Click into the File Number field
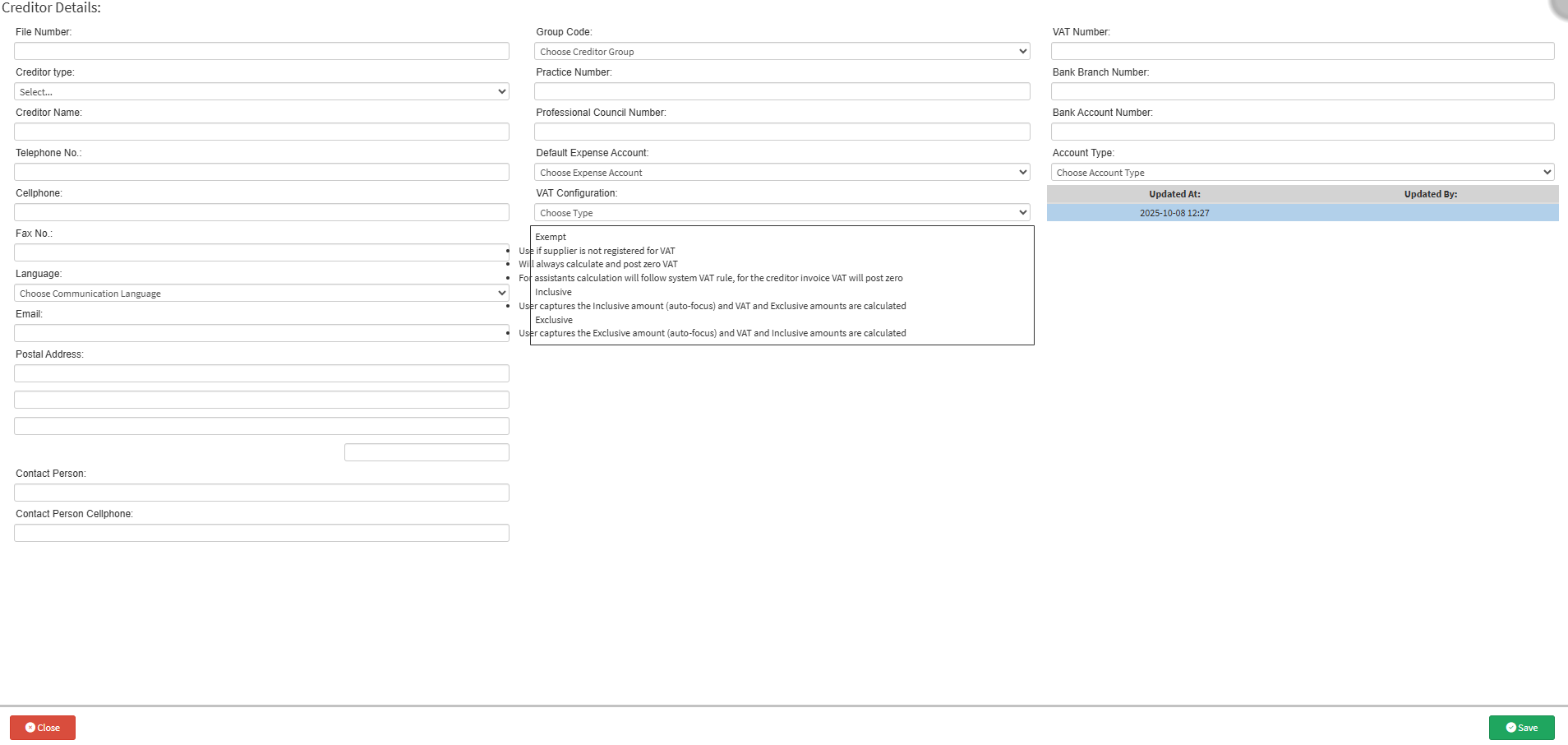This screenshot has width=1568, height=745. pyautogui.click(x=261, y=51)
